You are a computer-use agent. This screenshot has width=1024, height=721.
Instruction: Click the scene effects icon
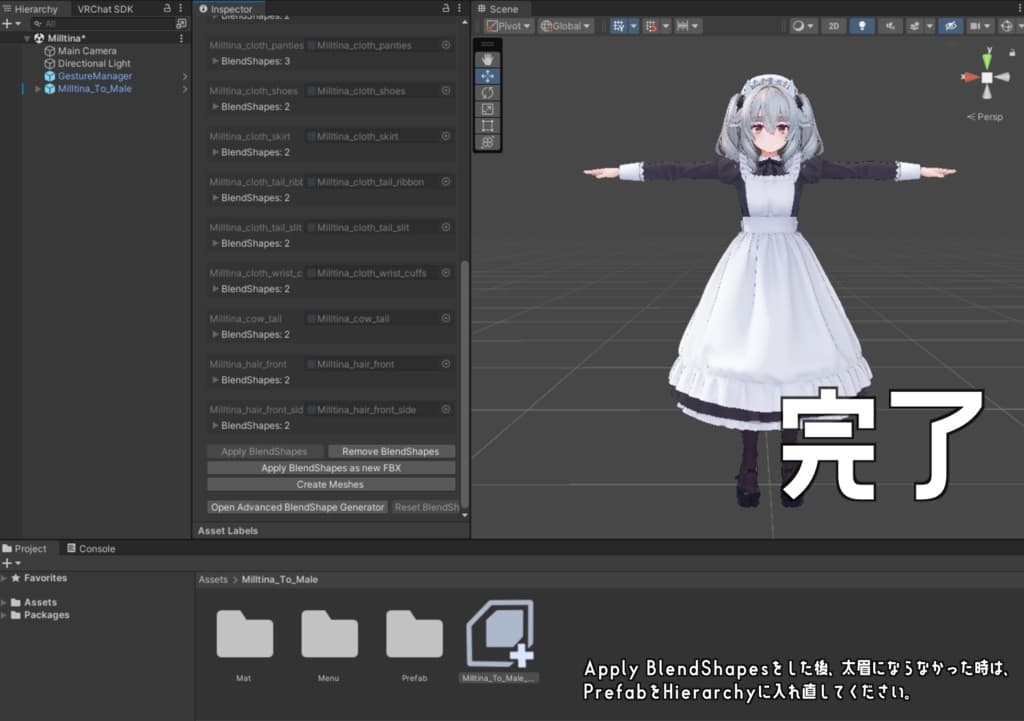(914, 25)
